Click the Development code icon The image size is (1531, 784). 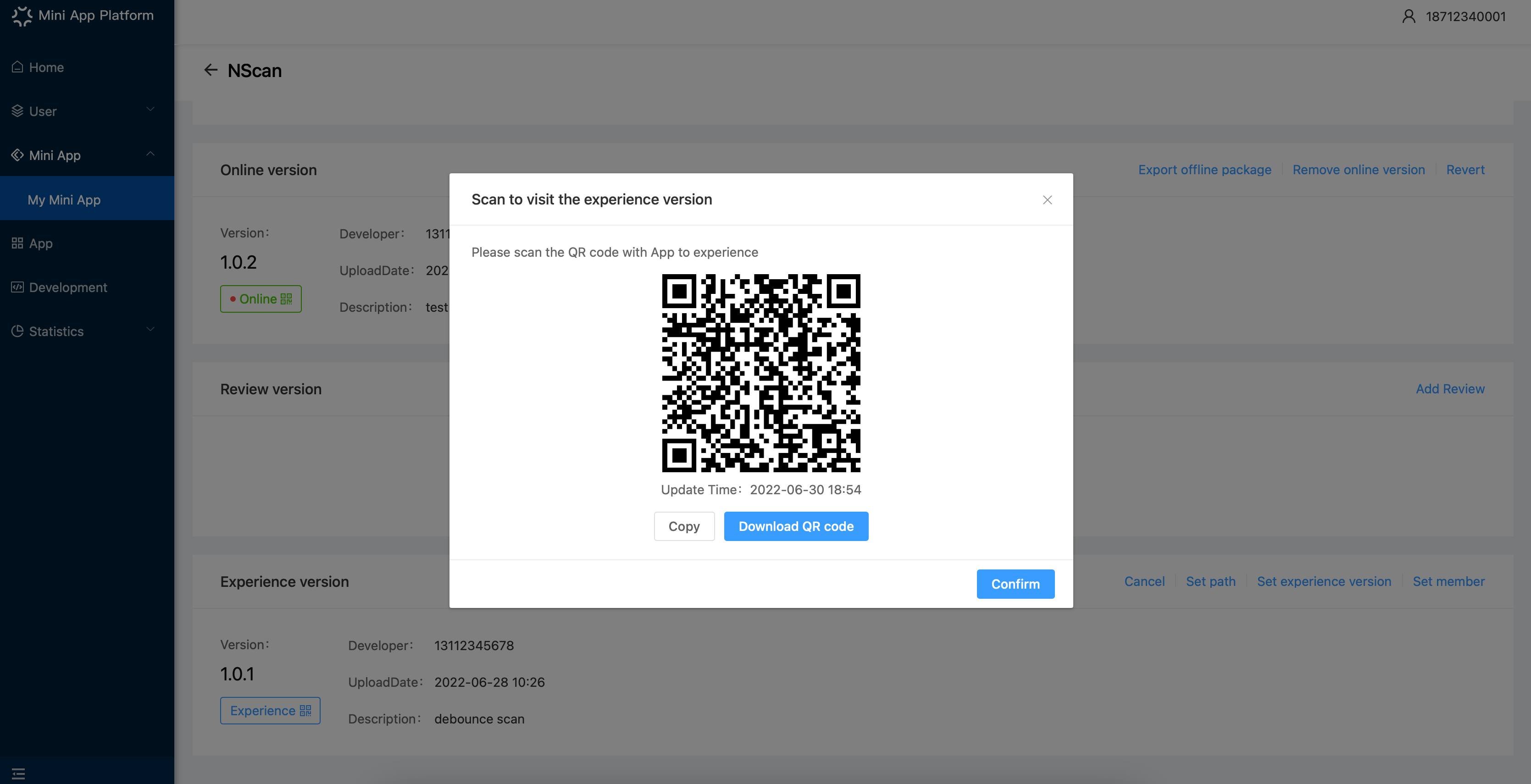[x=18, y=287]
